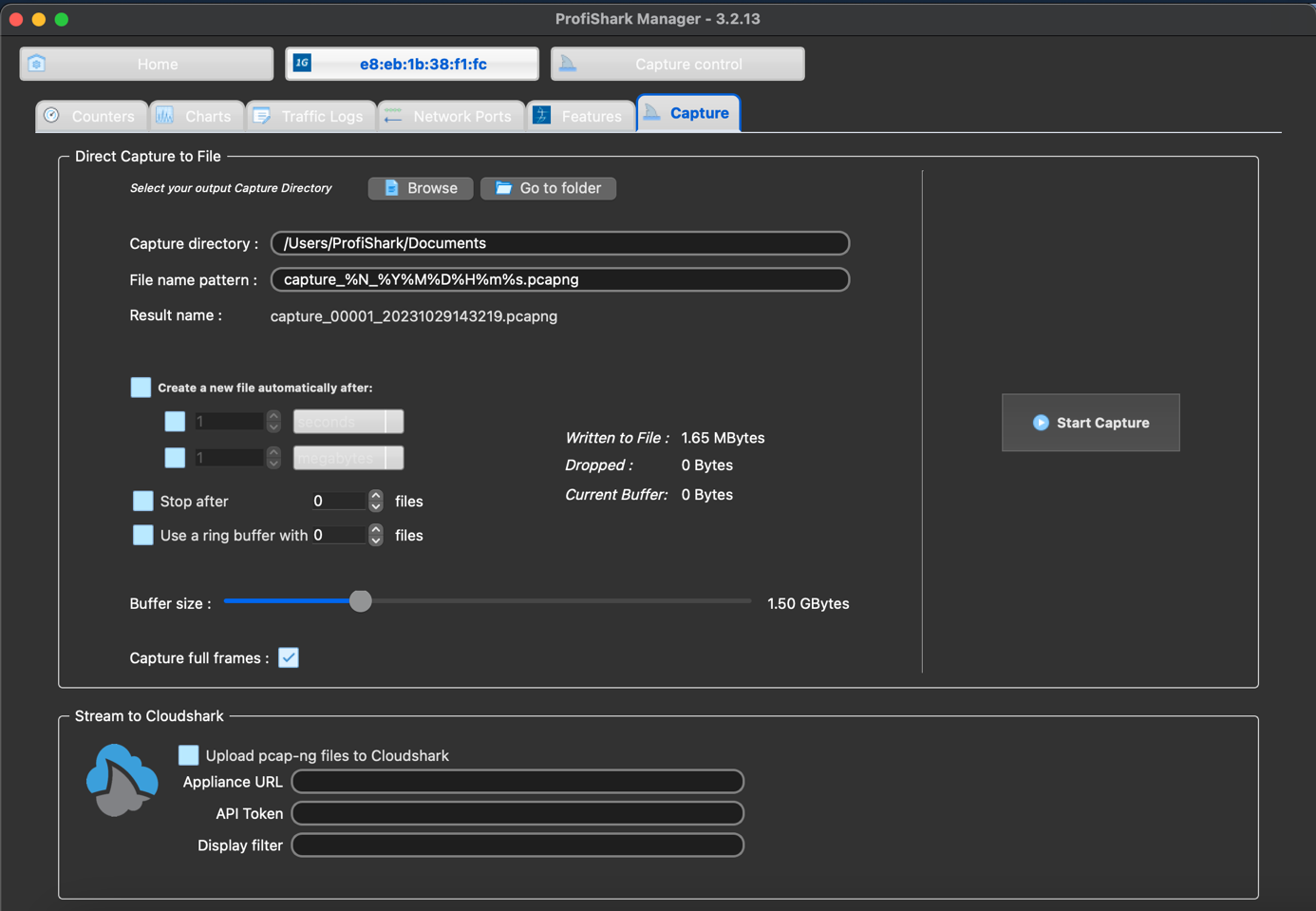Click Stop after files stepper arrows
The height and width of the screenshot is (911, 1316).
point(376,501)
